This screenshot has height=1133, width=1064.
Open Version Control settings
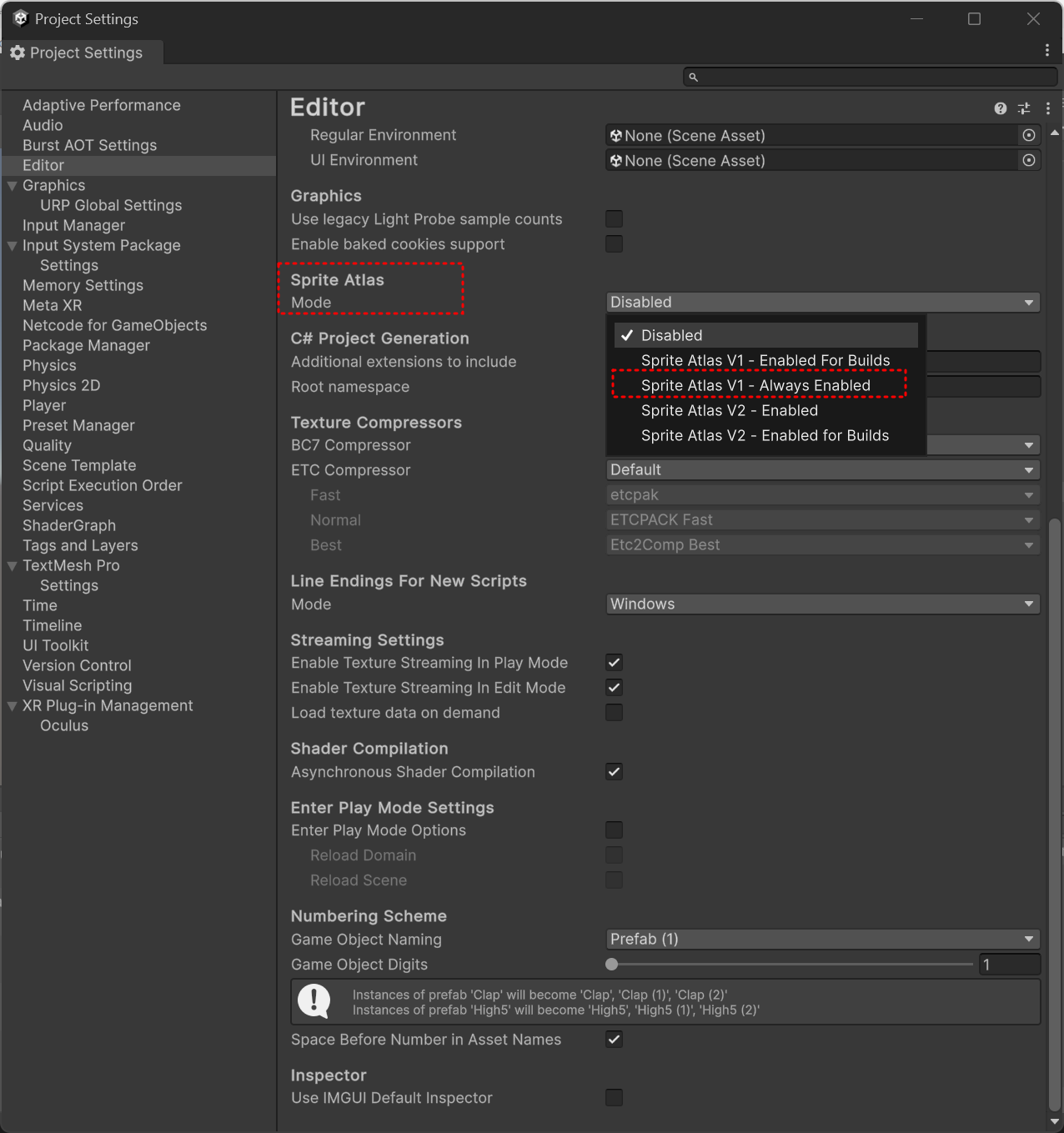(x=77, y=665)
